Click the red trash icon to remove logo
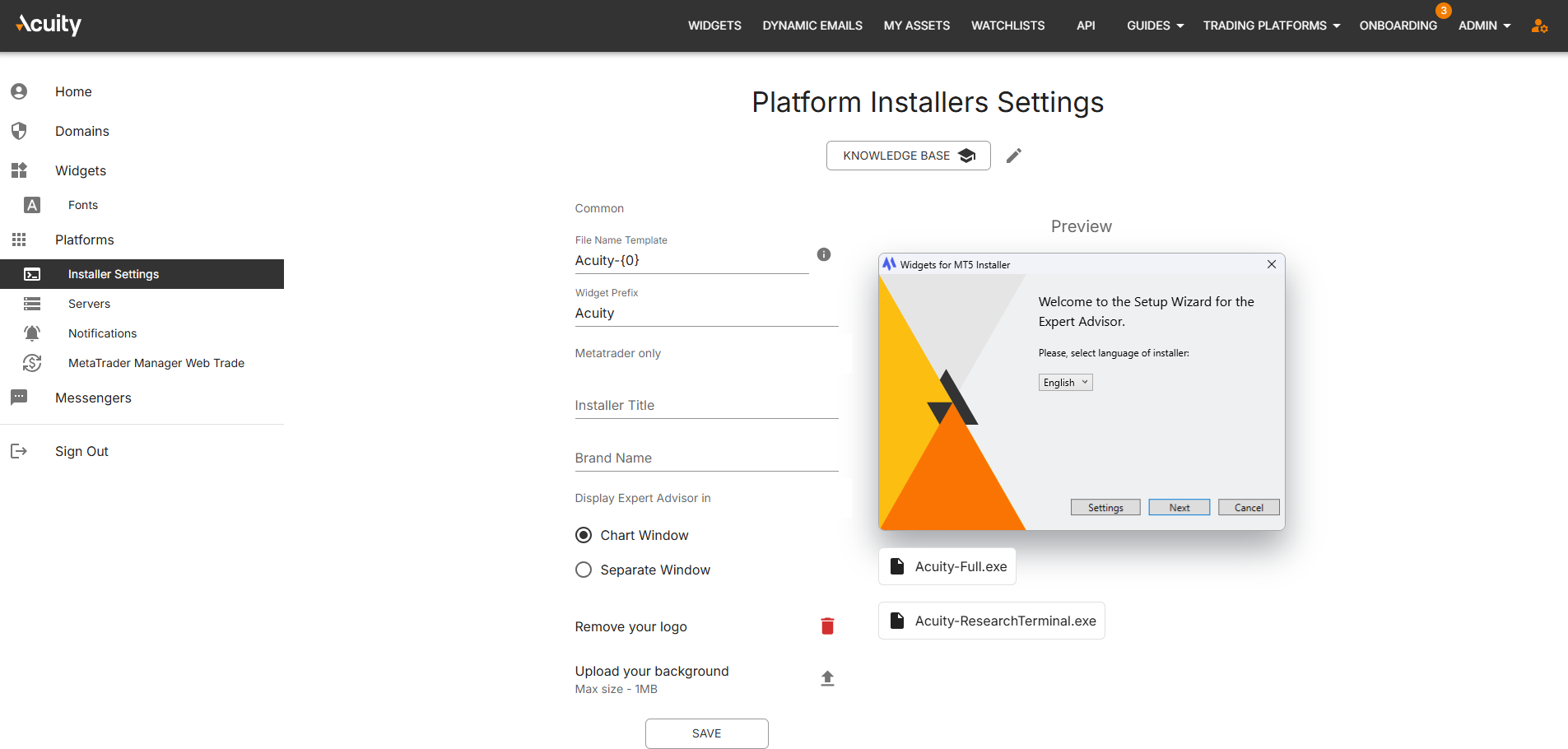The image size is (1568, 749). [x=827, y=626]
